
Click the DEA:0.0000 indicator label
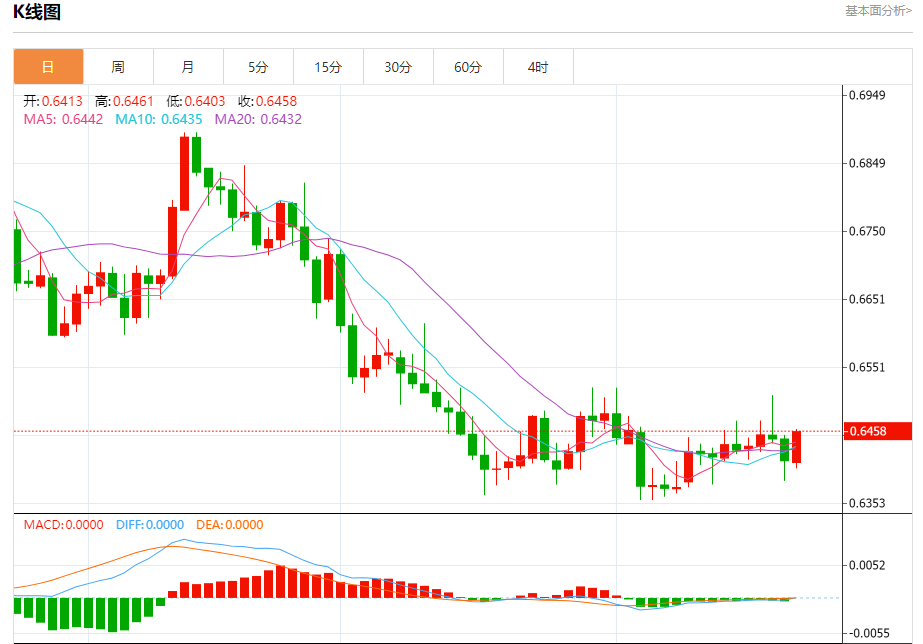230,525
